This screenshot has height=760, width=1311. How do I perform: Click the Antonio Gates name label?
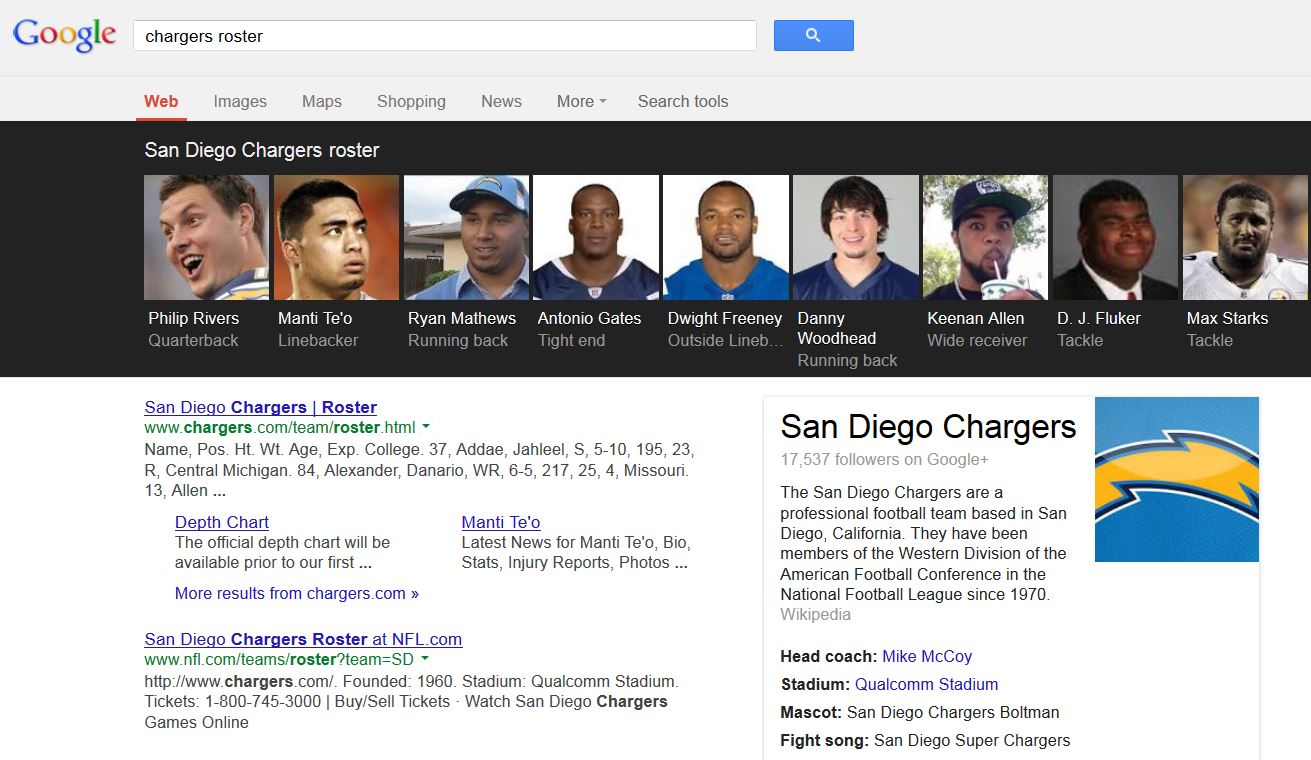point(589,318)
